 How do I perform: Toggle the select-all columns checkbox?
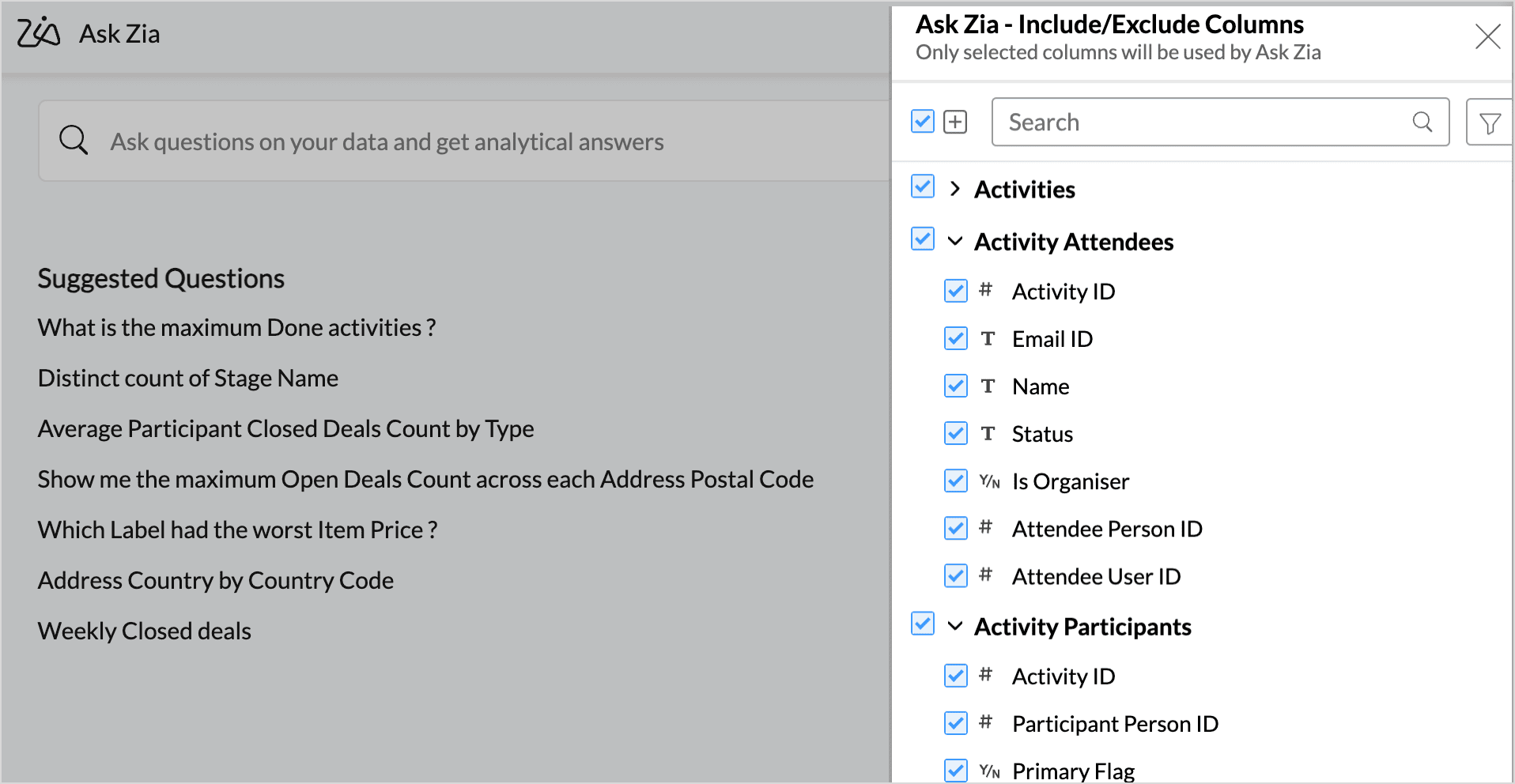923,122
